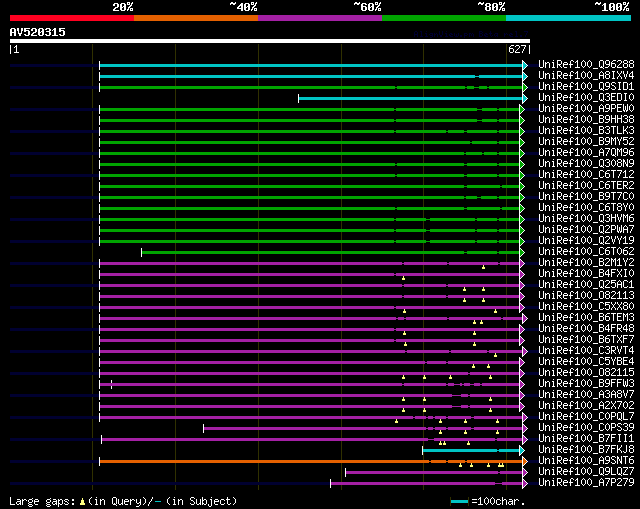Viewport: 640px width, 509px height.
Task: Click the cyan ~100% identity legend swatch
Action: [568, 18]
